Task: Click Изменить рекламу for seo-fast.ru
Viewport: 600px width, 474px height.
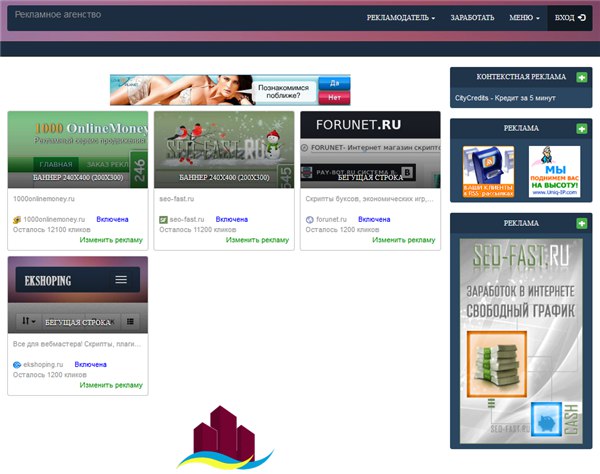Action: pos(257,240)
